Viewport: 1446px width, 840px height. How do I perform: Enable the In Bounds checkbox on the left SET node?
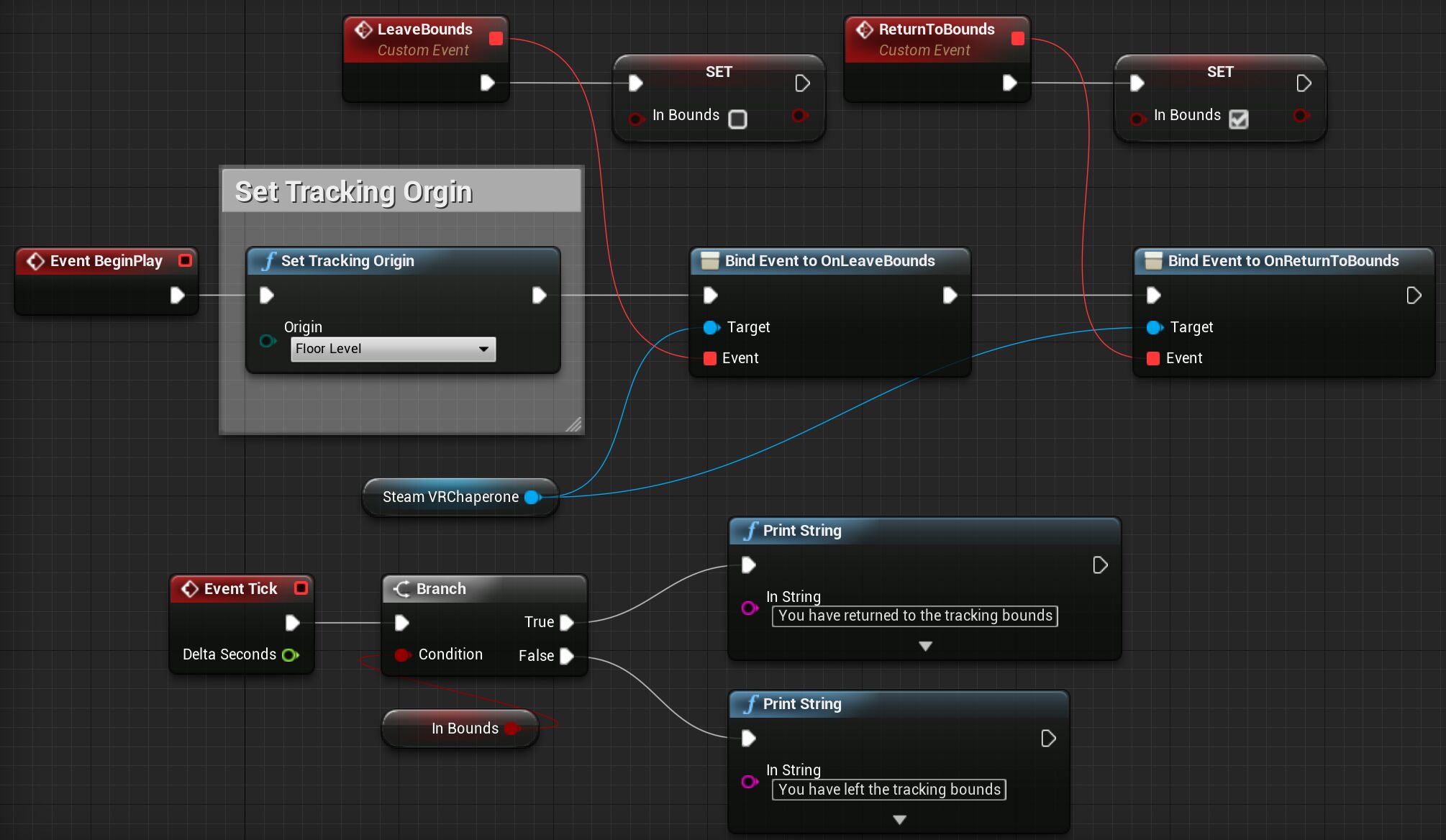pyautogui.click(x=738, y=119)
